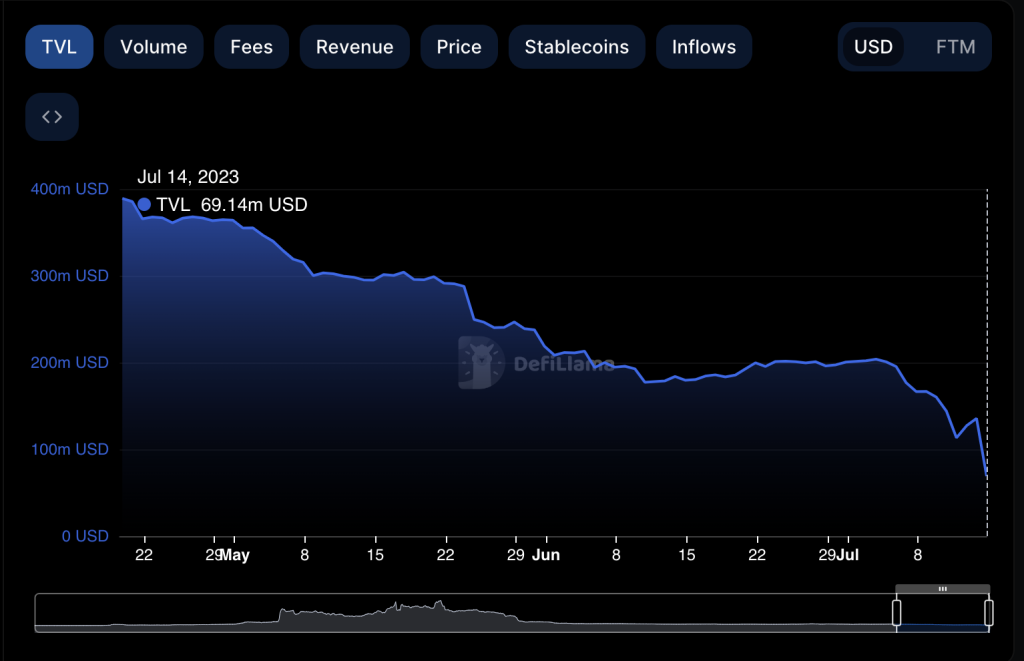
Task: Show the Price chart
Action: coord(459,46)
